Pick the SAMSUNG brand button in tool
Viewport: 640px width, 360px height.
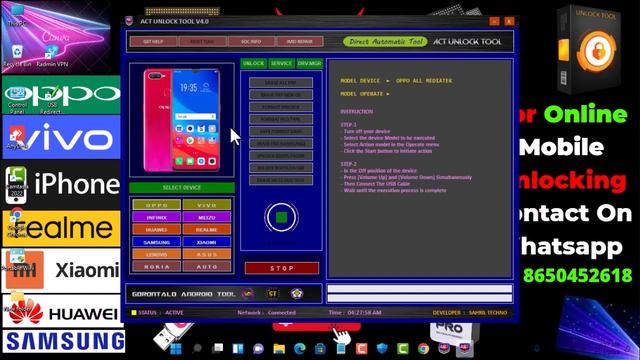click(157, 242)
